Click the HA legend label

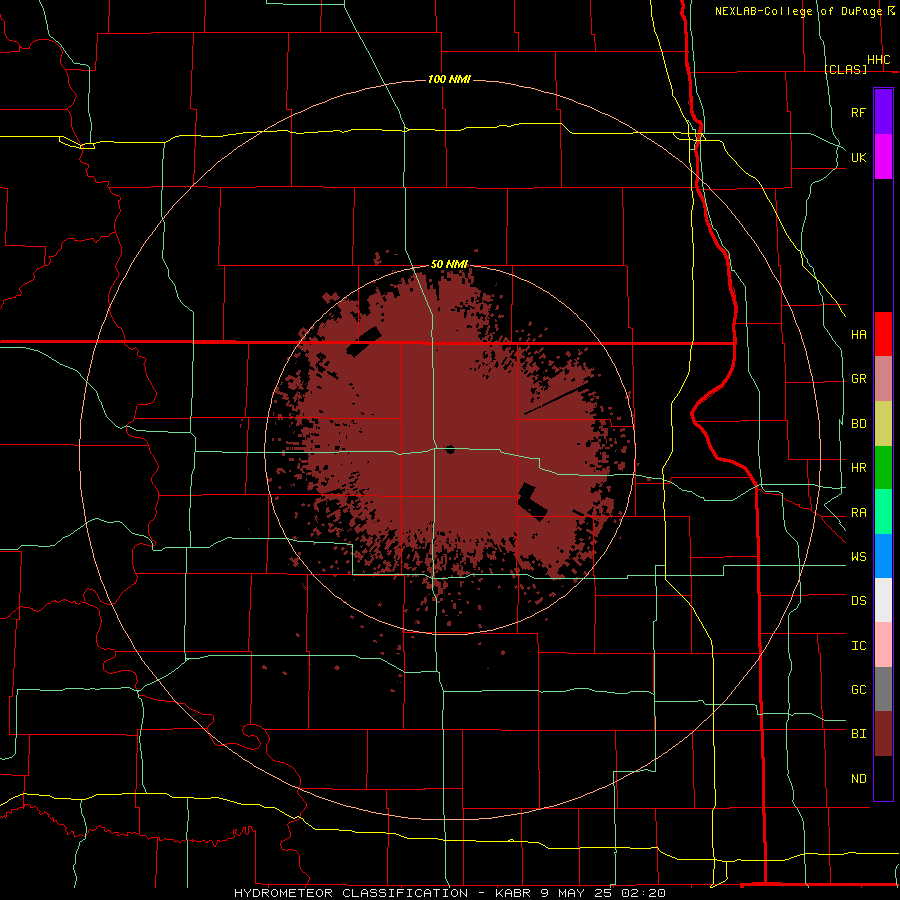pyautogui.click(x=858, y=334)
